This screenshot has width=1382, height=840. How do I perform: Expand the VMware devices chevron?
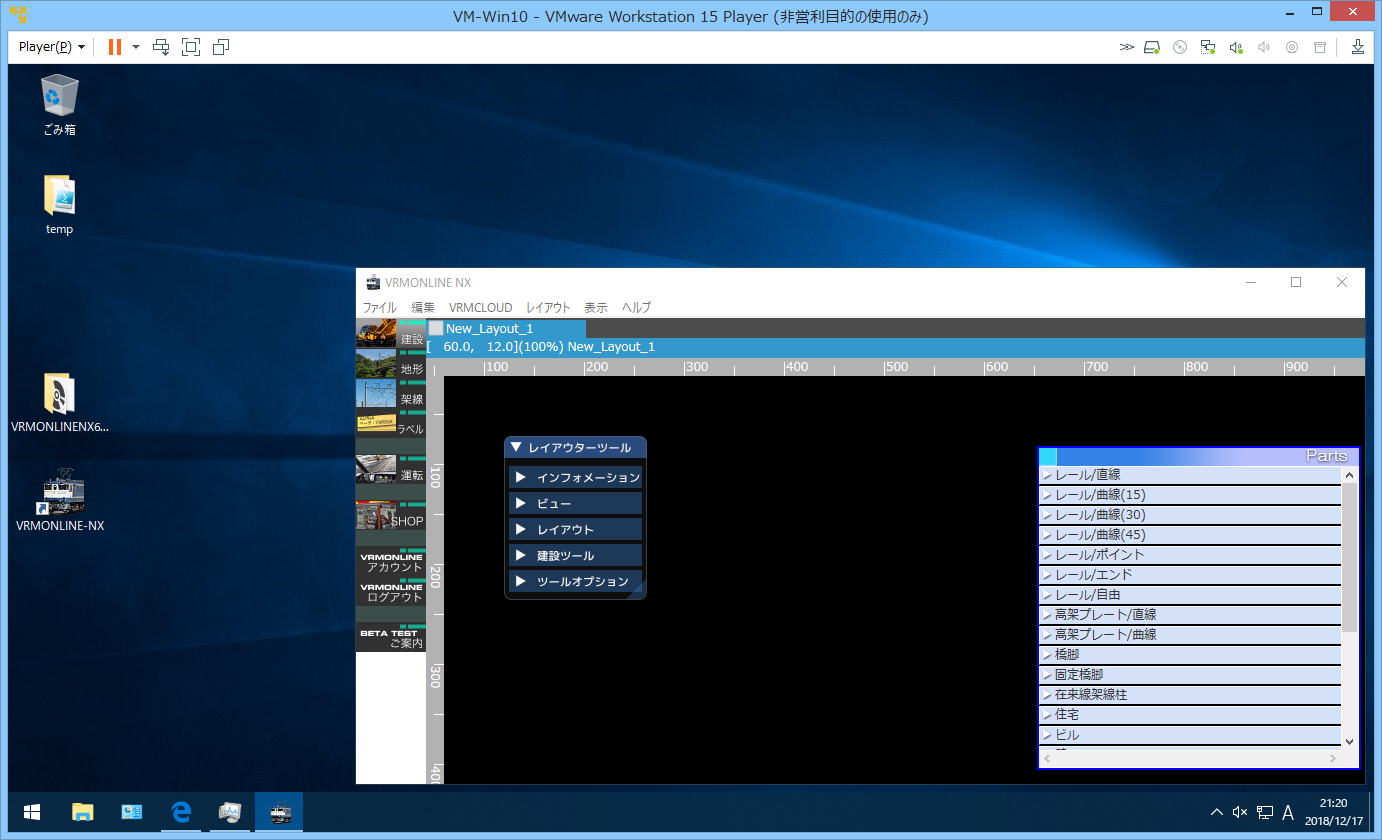coord(1127,47)
